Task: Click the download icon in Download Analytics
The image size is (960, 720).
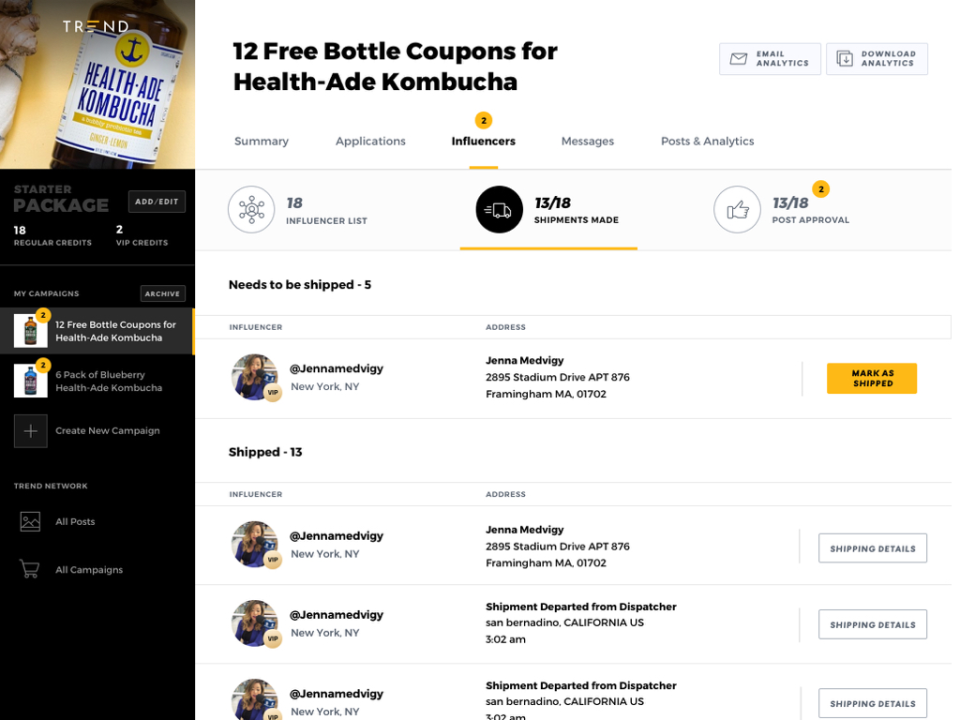Action: click(x=844, y=59)
